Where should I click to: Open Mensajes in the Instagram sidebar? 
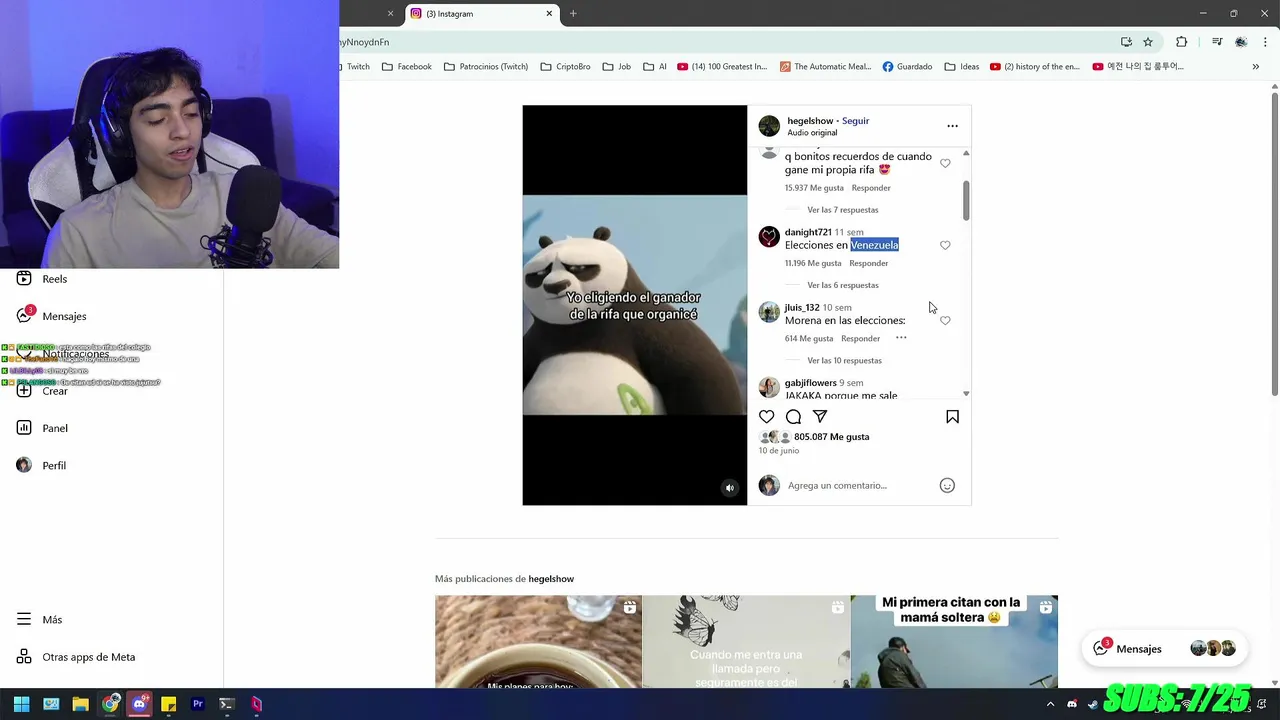(51, 316)
